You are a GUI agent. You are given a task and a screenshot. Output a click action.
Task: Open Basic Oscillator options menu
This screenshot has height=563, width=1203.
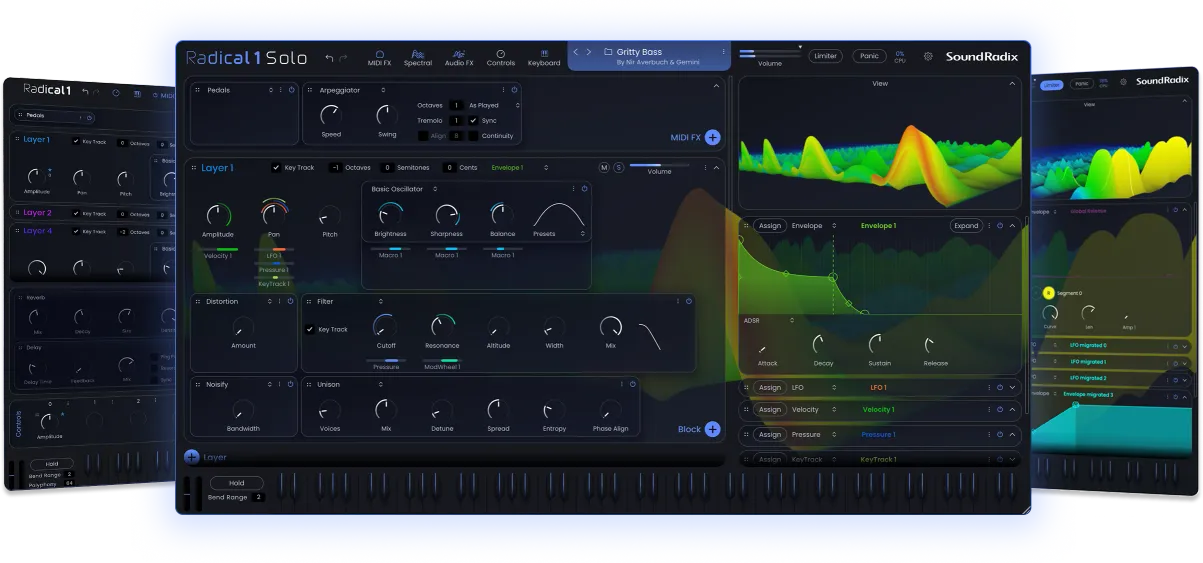(x=574, y=188)
